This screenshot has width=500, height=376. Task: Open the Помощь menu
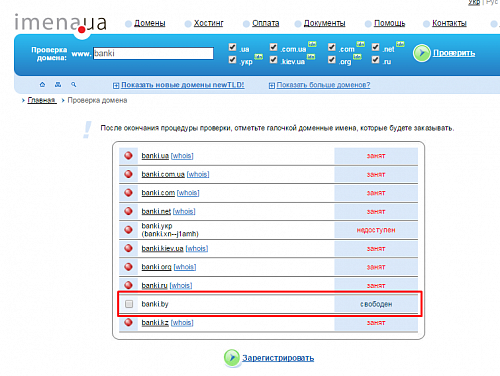click(x=389, y=23)
